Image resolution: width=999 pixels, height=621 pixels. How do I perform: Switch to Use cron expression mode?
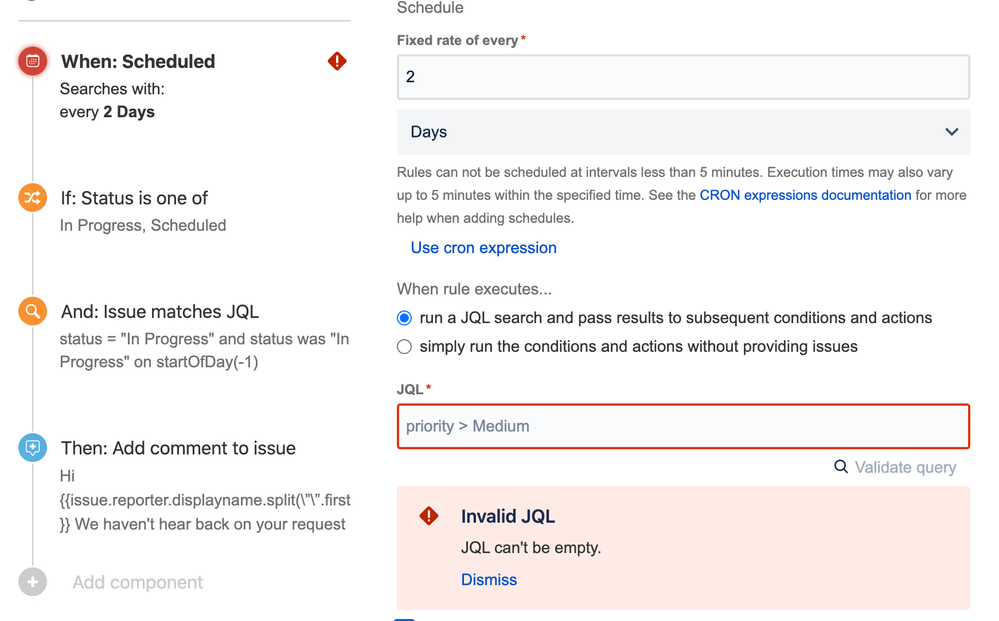click(483, 247)
